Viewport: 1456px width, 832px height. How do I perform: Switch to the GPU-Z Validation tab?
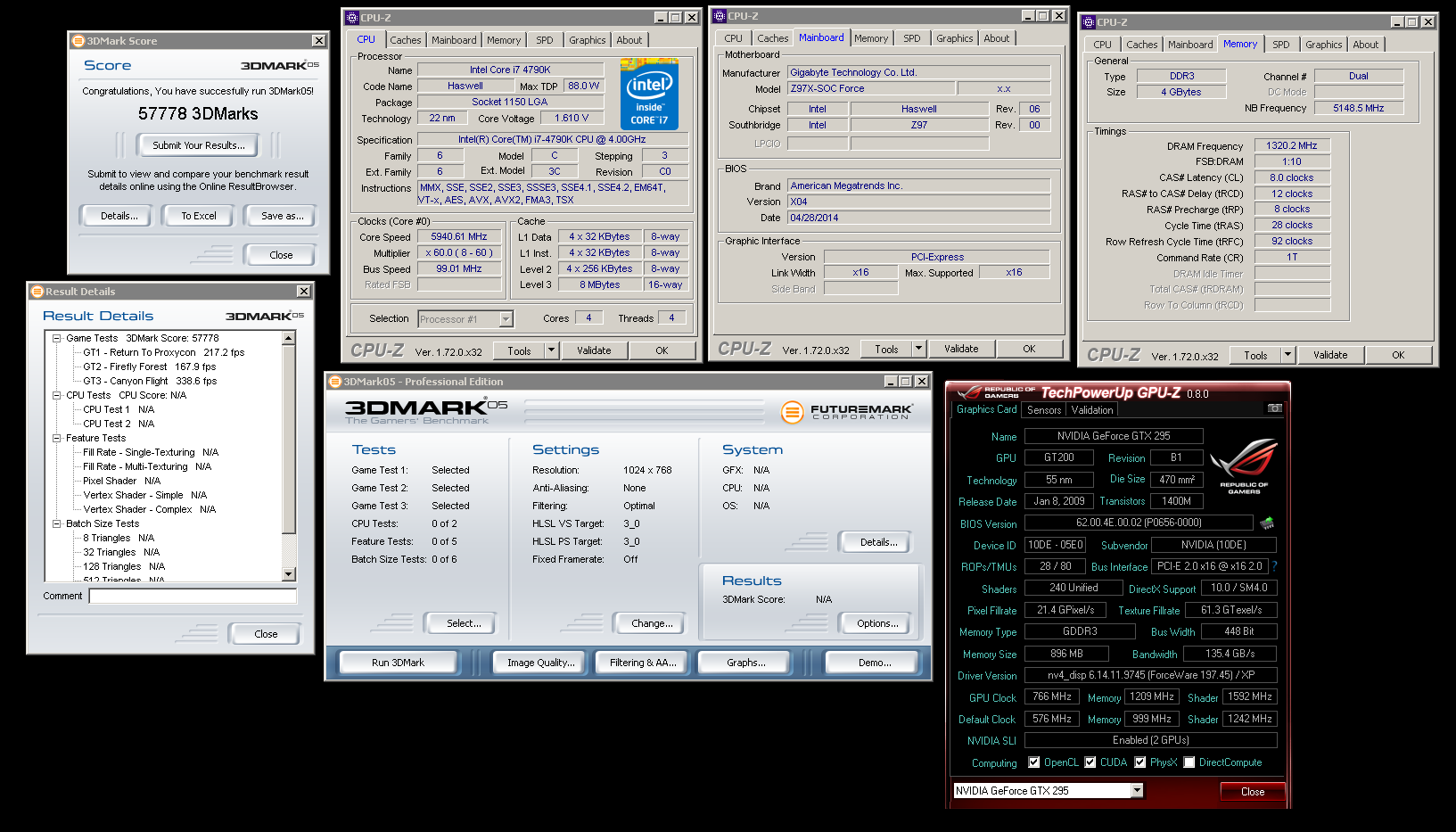pos(1092,410)
